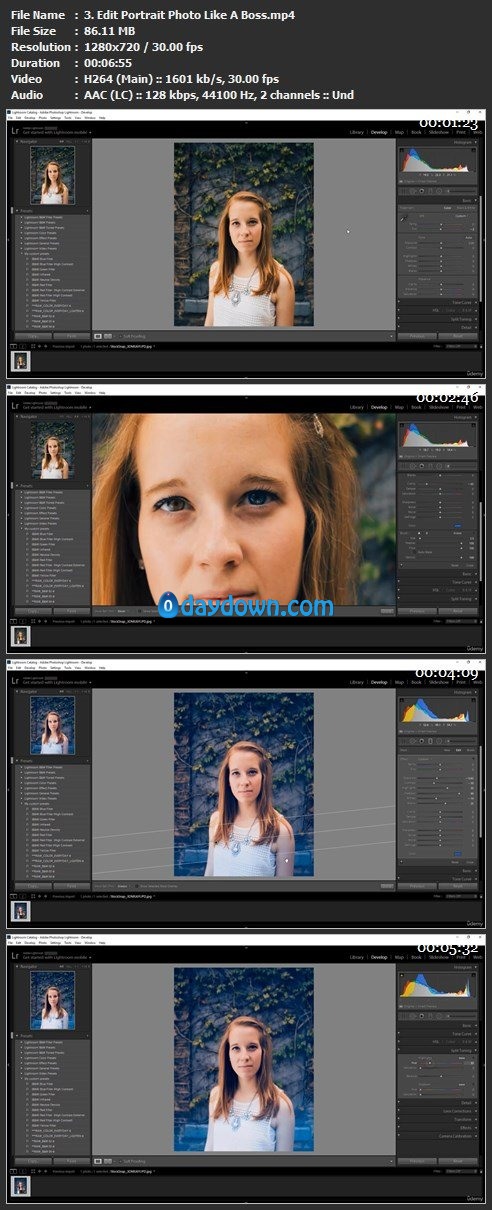Click the Lr logo in the first frame

click(15, 130)
